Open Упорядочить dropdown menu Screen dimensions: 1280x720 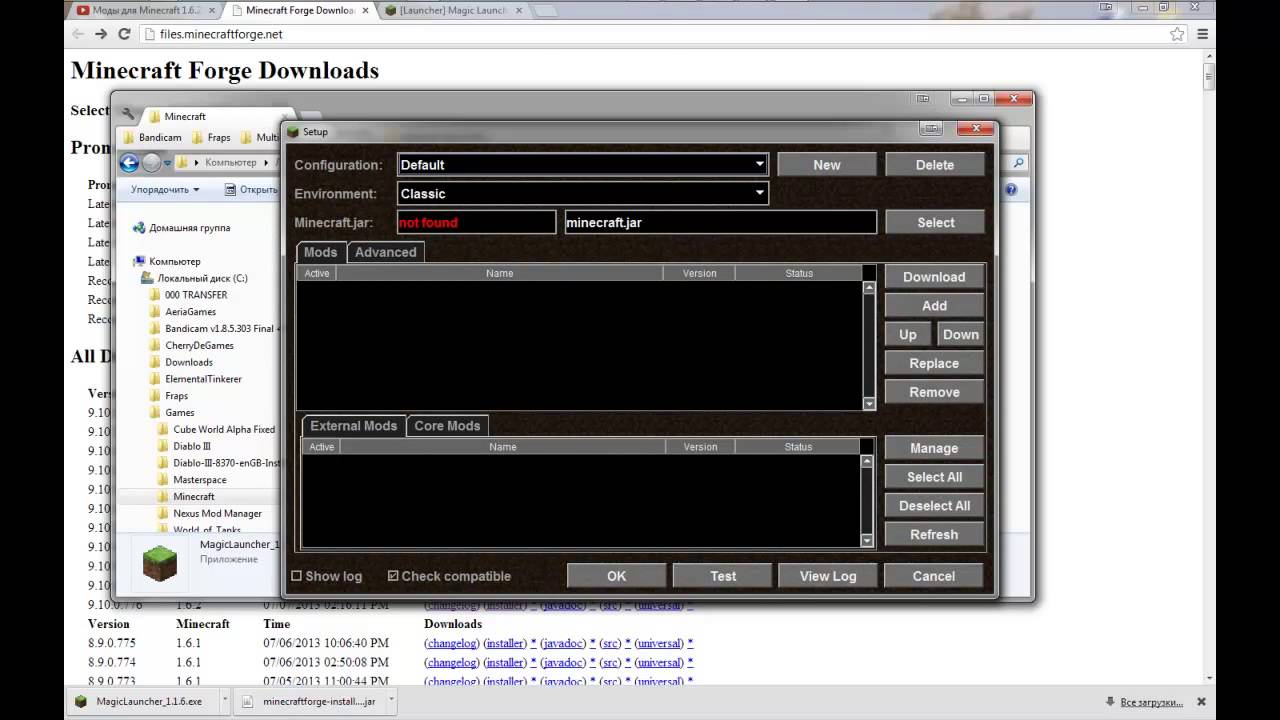165,189
